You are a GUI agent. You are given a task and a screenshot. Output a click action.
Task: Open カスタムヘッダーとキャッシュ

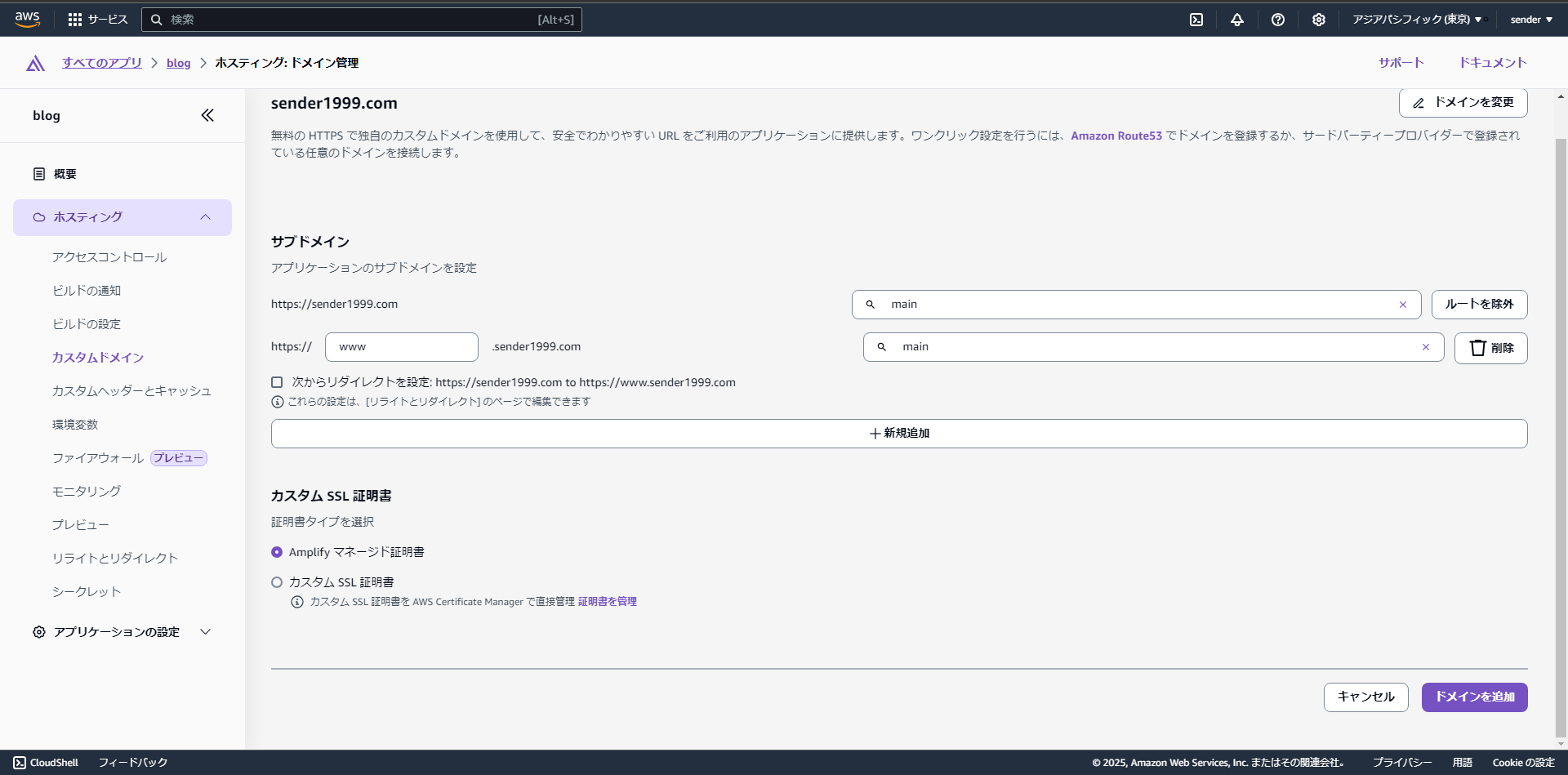pos(131,391)
